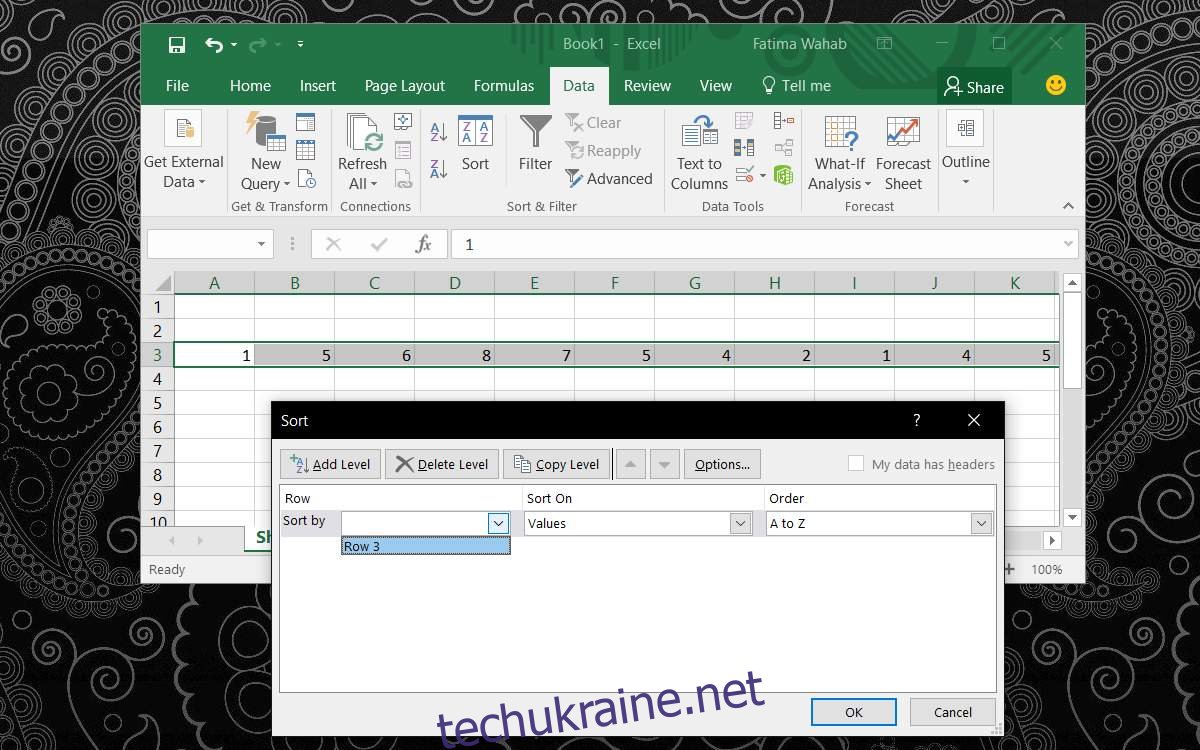Click the smiley feedback icon

click(x=1056, y=85)
